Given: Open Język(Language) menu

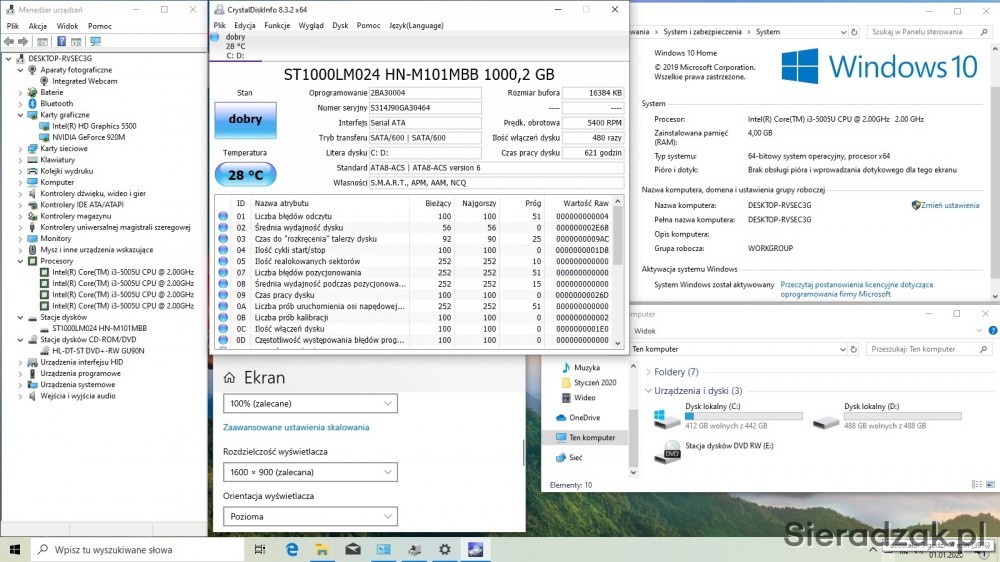Looking at the screenshot, I should (x=416, y=26).
